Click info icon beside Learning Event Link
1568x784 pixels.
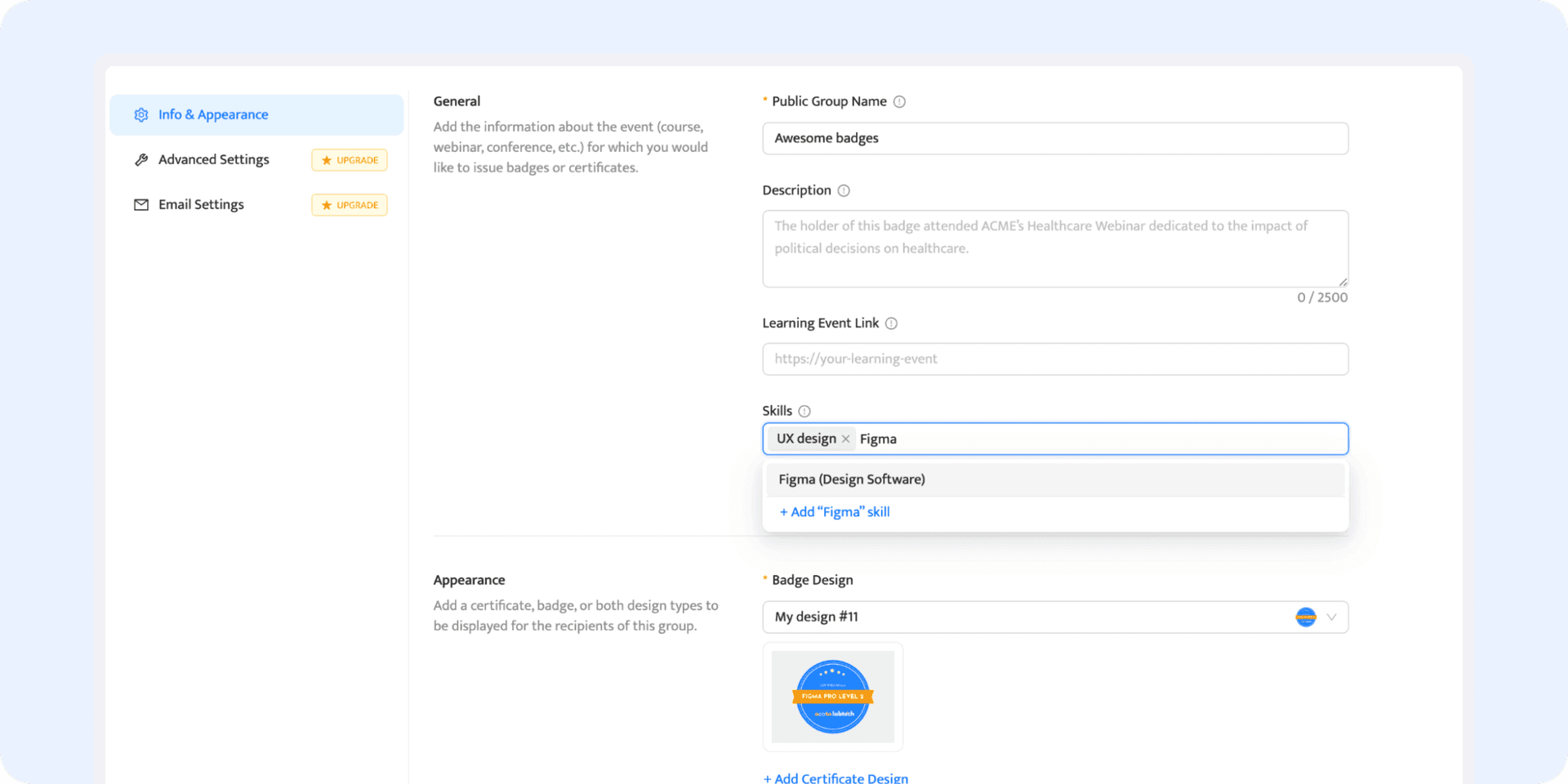pyautogui.click(x=891, y=323)
